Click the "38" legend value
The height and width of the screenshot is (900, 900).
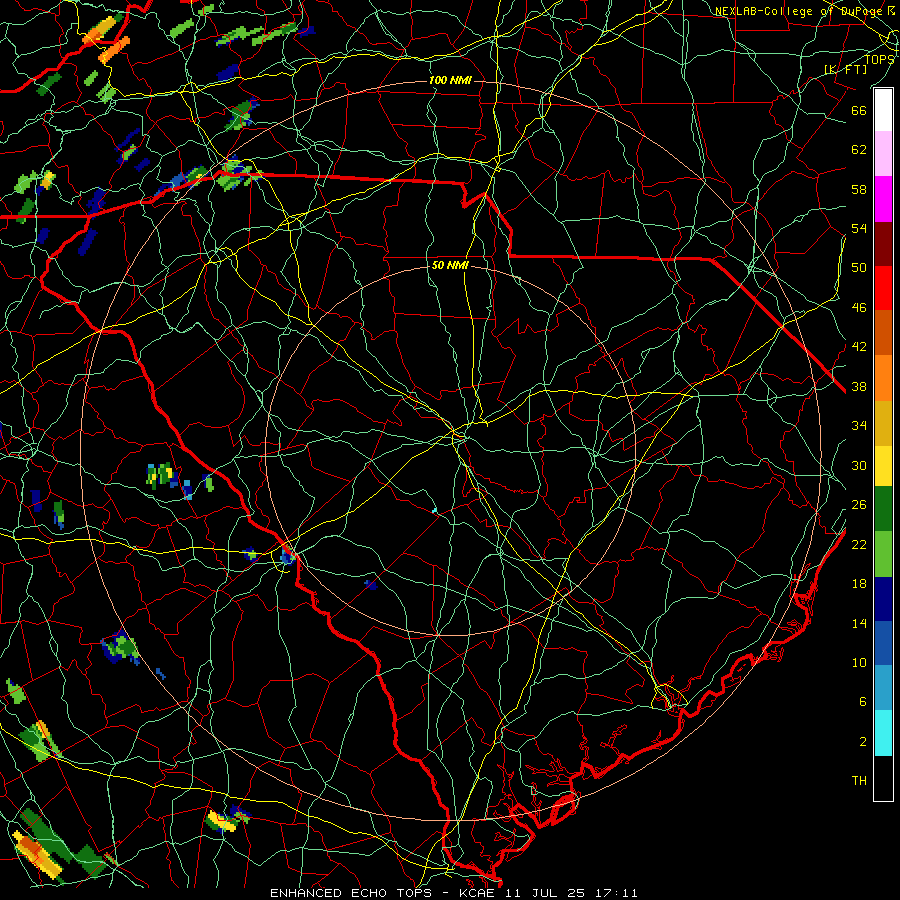[x=859, y=387]
